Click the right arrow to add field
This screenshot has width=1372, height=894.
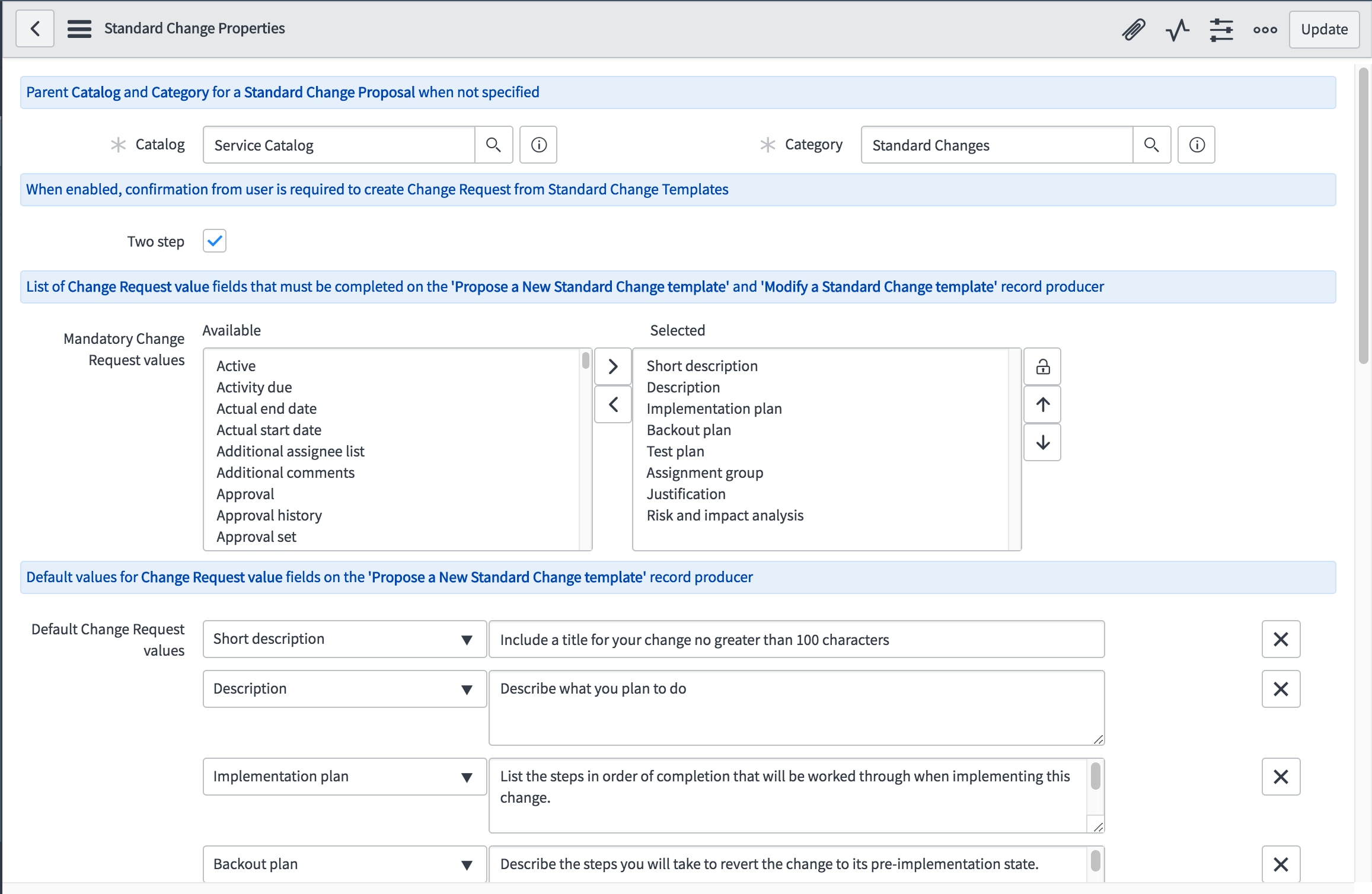(612, 366)
